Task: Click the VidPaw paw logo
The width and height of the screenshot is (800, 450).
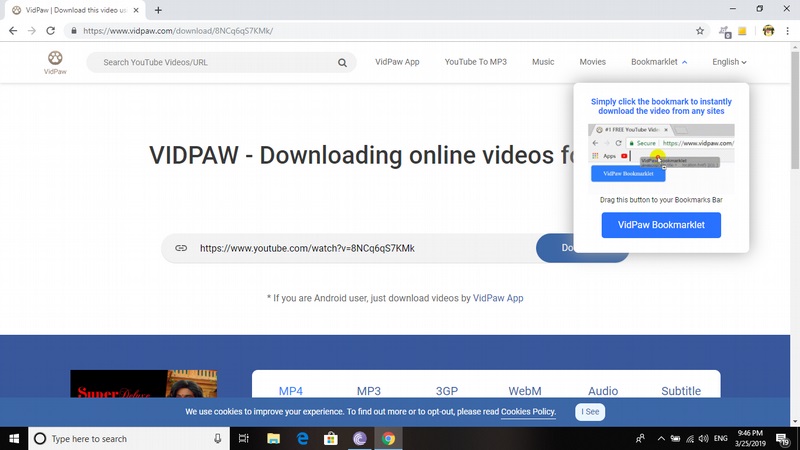Action: tap(55, 62)
